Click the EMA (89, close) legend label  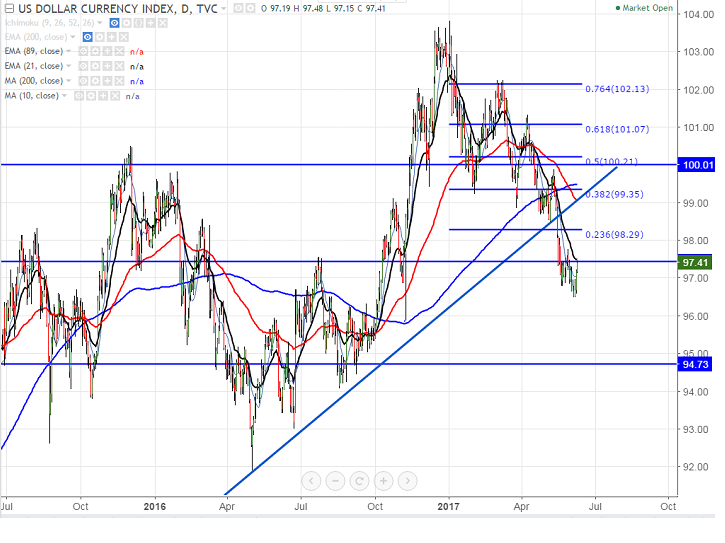(34, 51)
